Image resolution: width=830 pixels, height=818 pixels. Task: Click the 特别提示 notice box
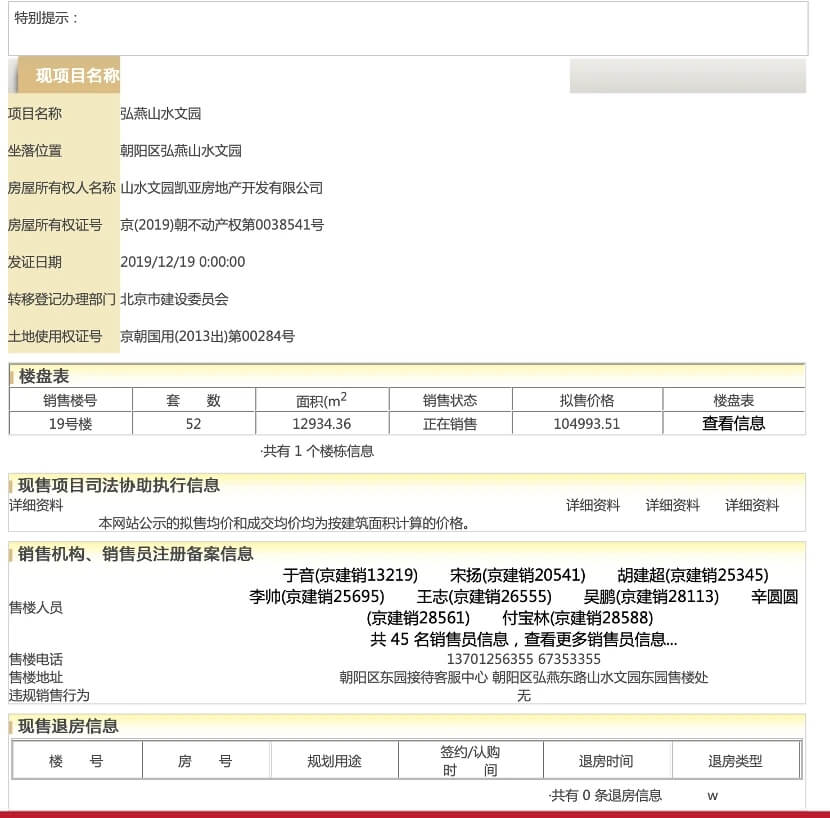coord(408,29)
